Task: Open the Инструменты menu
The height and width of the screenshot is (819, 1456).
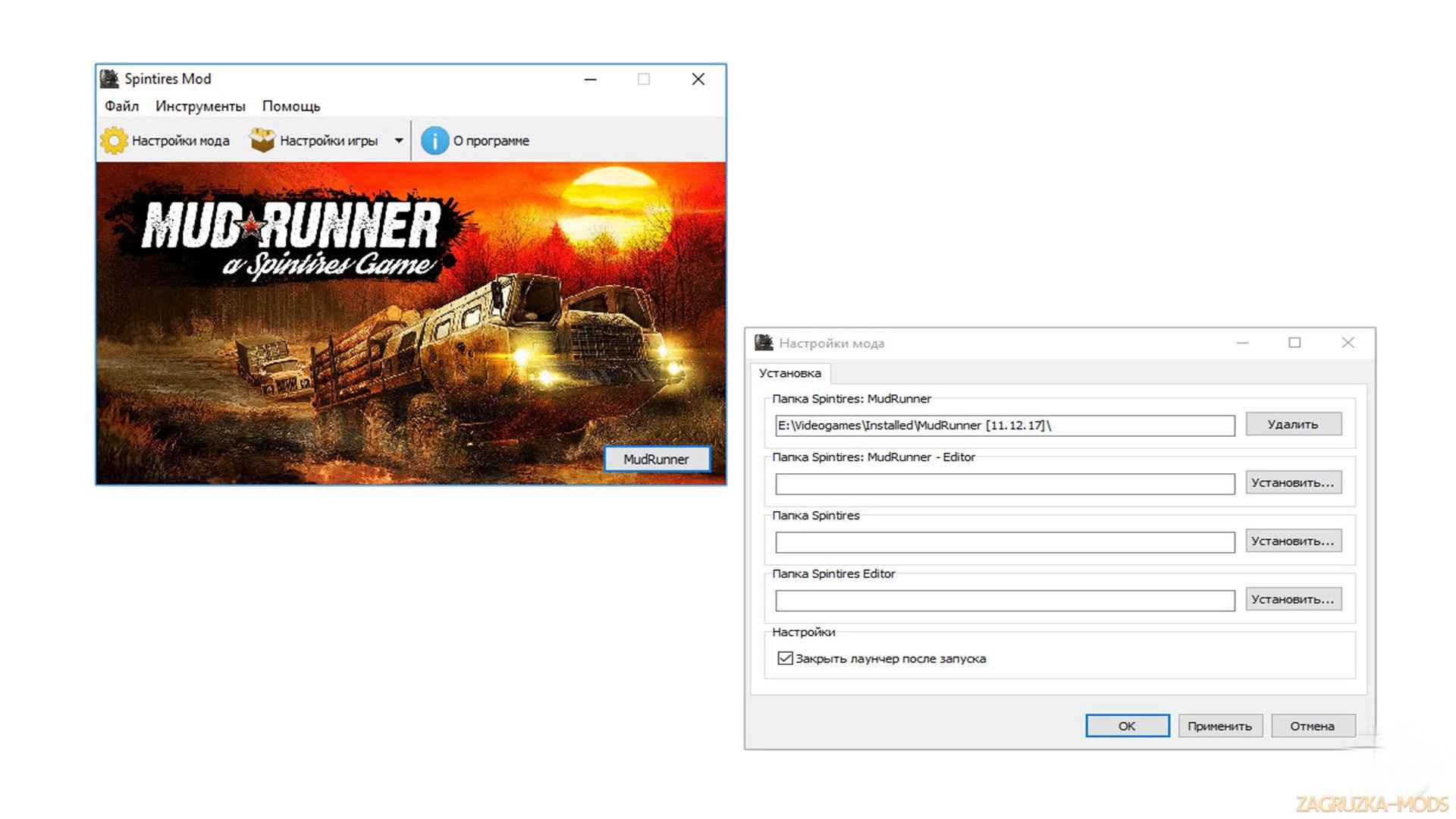Action: [200, 106]
